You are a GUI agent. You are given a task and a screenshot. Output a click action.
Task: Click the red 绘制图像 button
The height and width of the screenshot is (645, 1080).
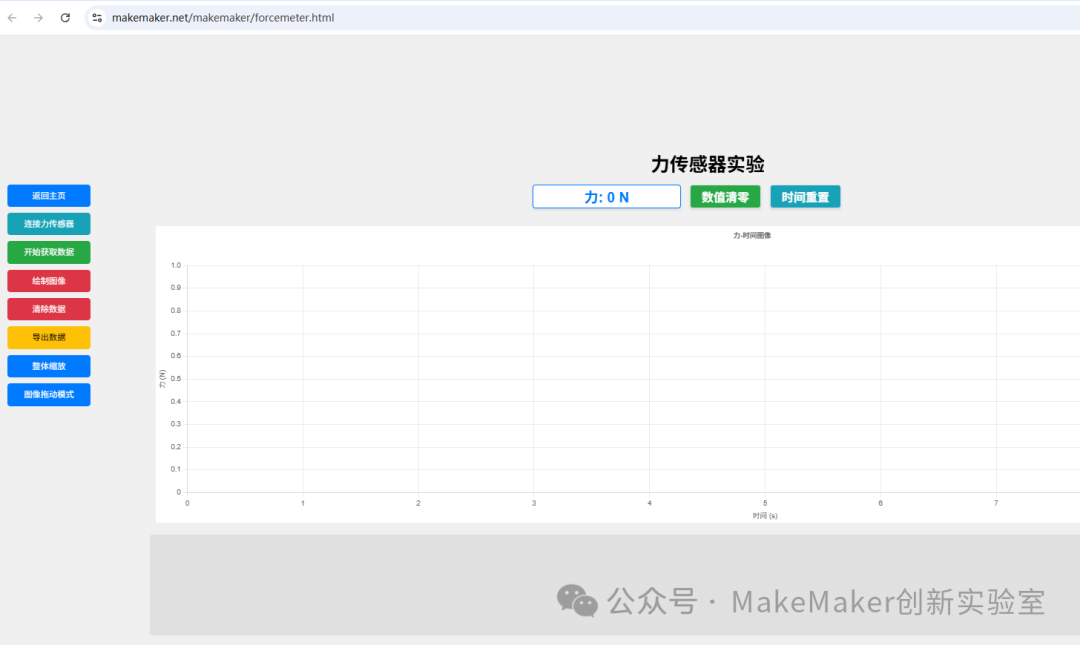point(49,281)
